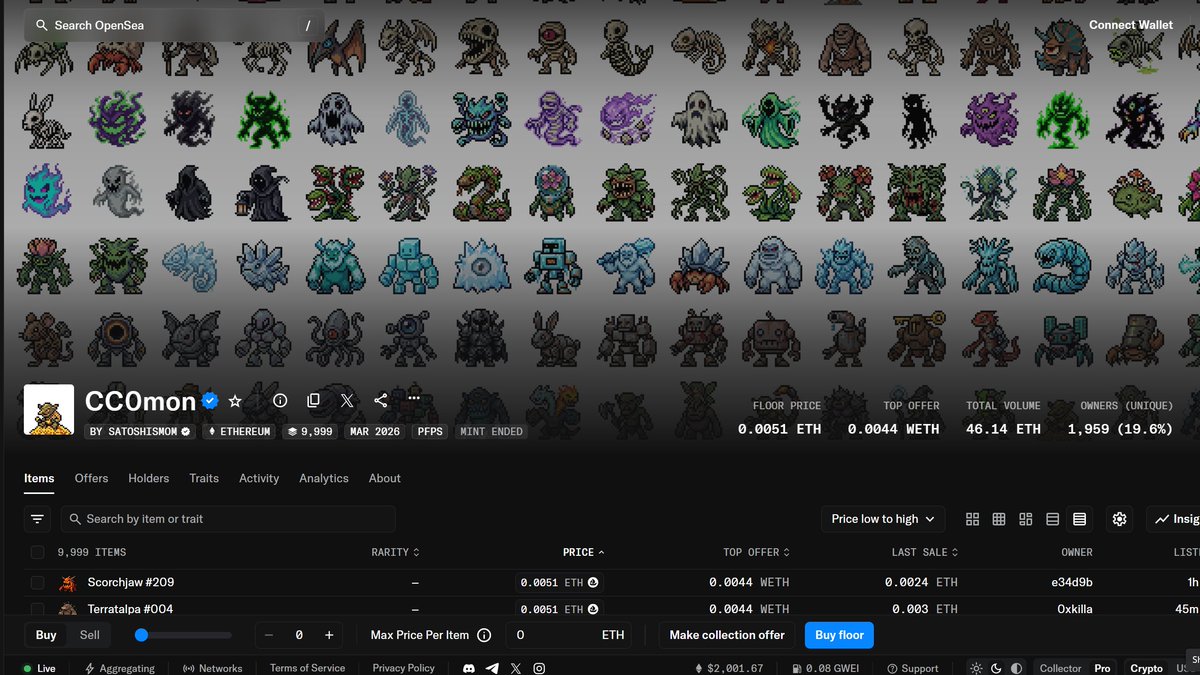The image size is (1200, 675).
Task: Check the Scorchjaw #209 row checkbox
Action: pos(37,582)
